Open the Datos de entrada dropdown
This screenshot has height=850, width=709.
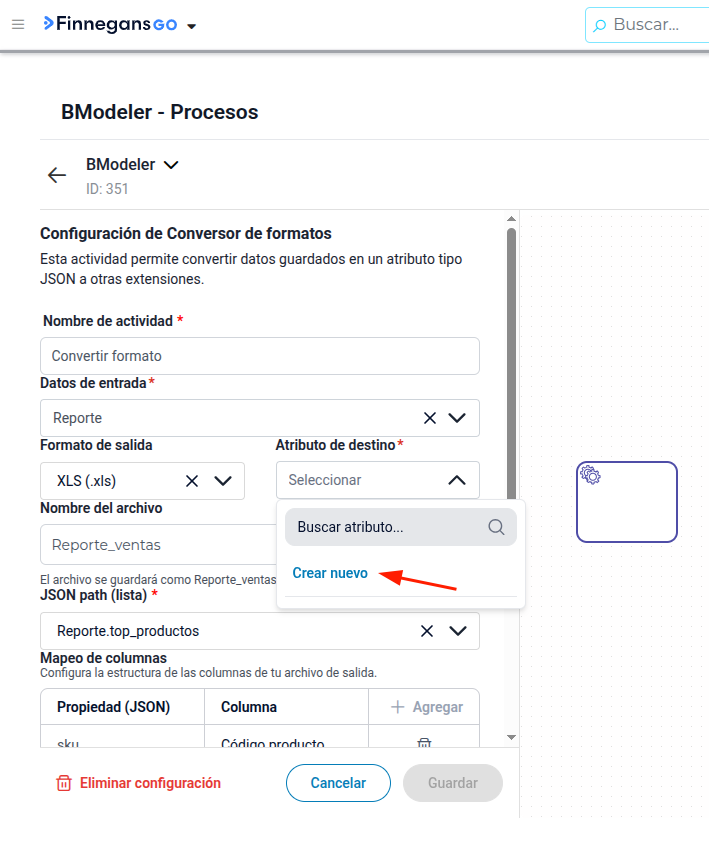point(457,418)
